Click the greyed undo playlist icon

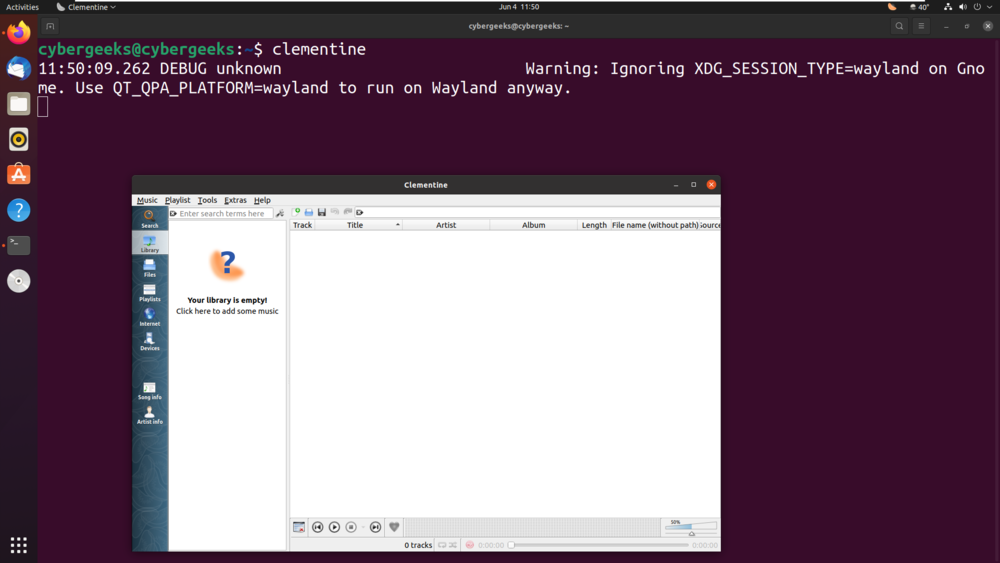335,212
